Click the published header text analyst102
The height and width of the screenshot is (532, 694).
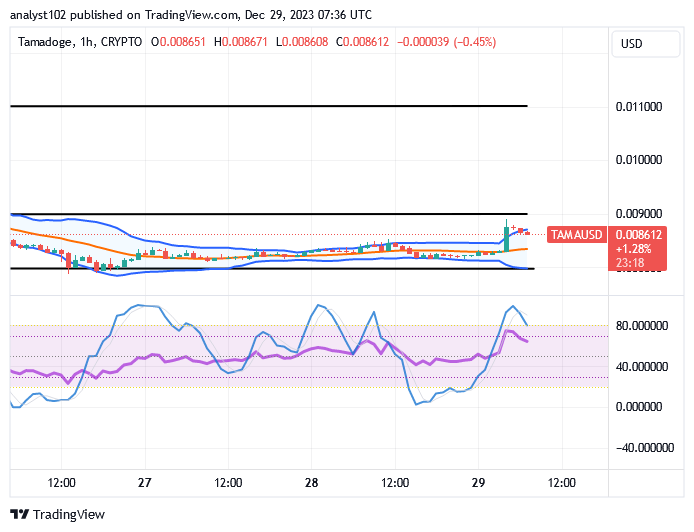[38, 15]
